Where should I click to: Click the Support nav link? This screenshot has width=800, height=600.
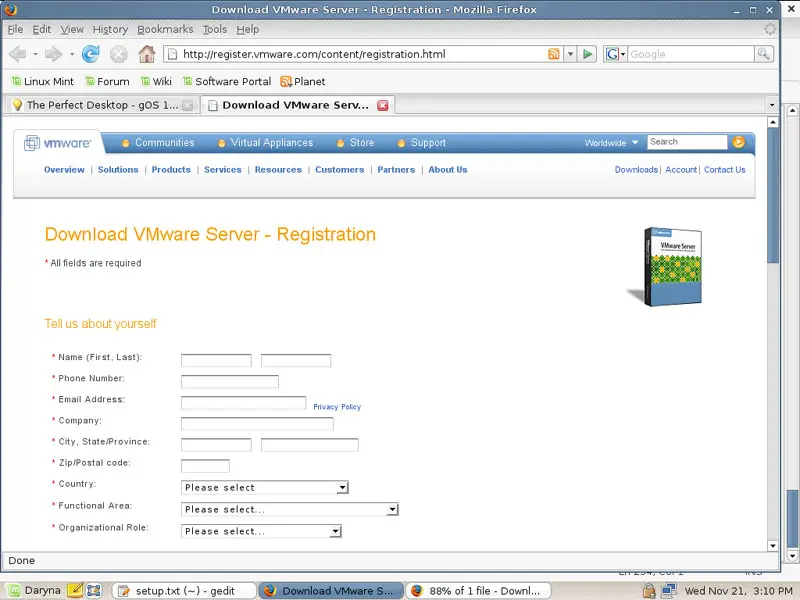click(x=428, y=143)
